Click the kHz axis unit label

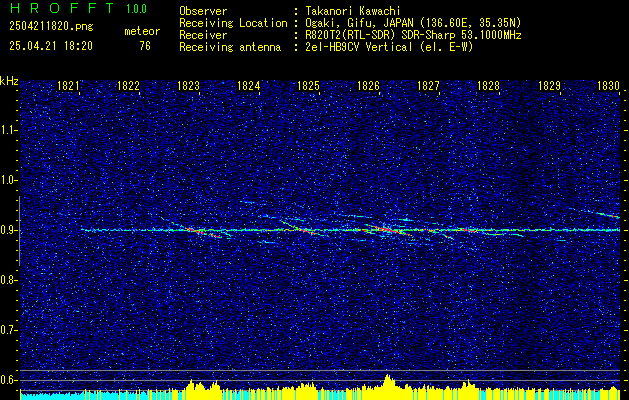[9, 81]
